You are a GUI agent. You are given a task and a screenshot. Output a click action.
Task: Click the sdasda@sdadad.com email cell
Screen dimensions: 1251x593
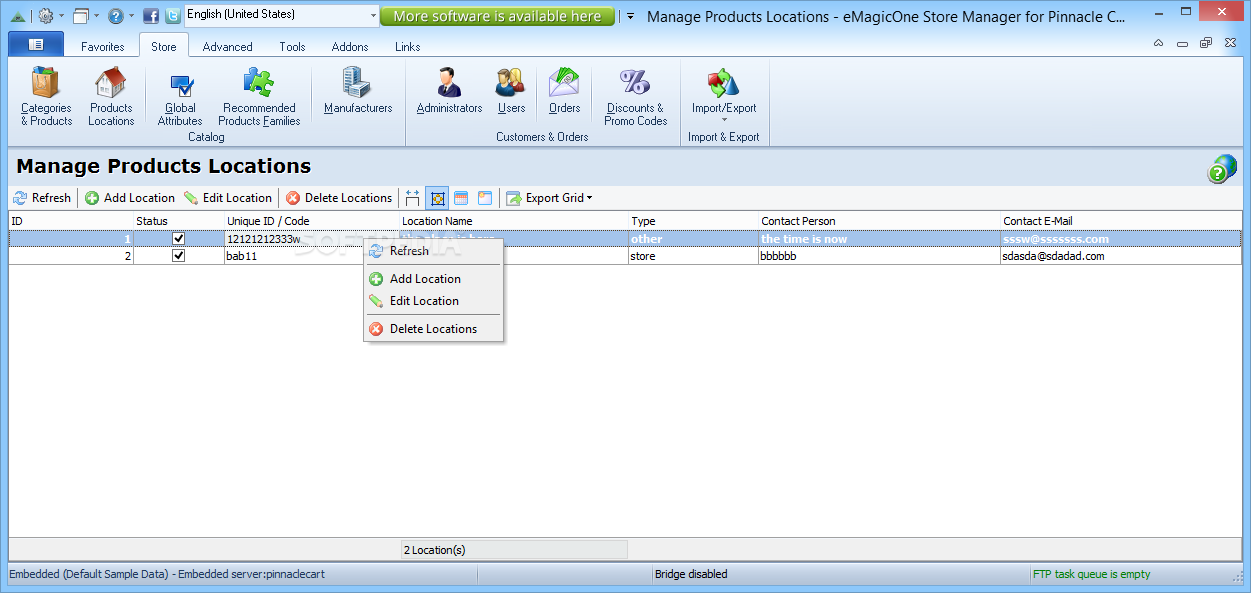tap(1121, 256)
